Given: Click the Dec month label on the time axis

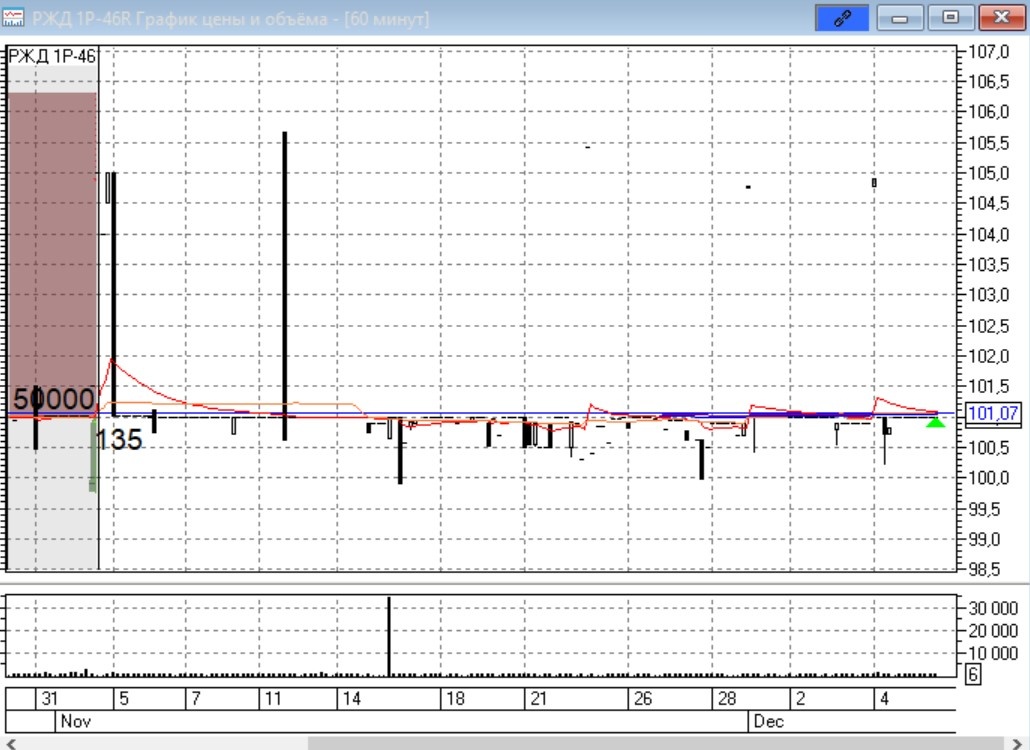Looking at the screenshot, I should (x=769, y=721).
